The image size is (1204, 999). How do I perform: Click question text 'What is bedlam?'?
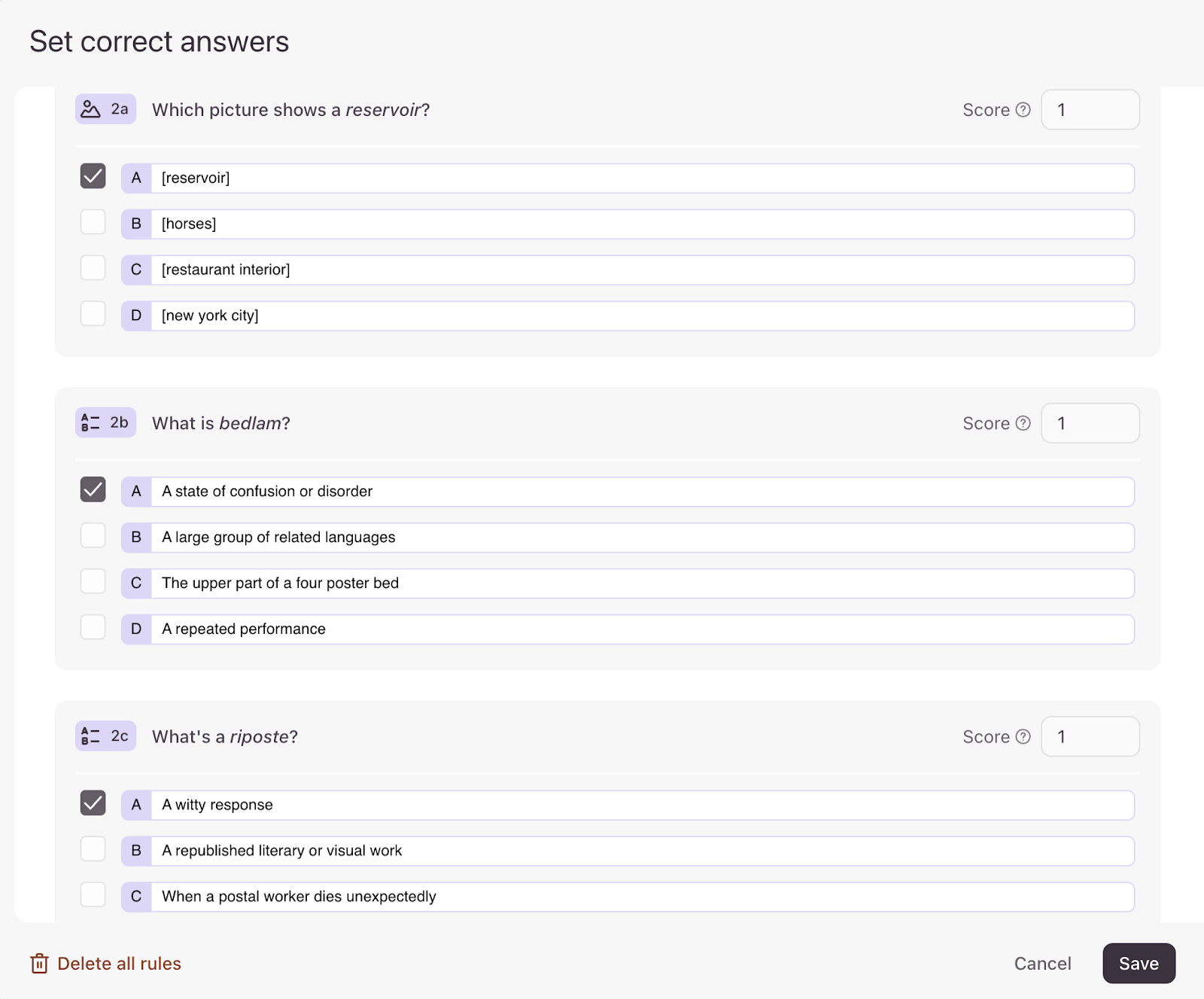tap(220, 423)
